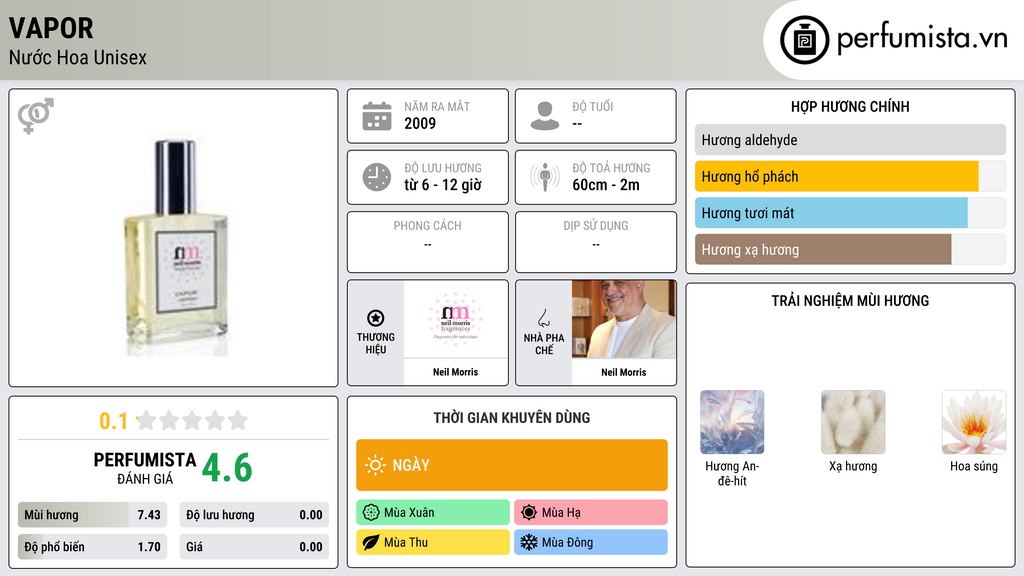Screen dimensions: 1024x576
Task: Click the Thời gian khuyên dùng heading
Action: tap(512, 417)
